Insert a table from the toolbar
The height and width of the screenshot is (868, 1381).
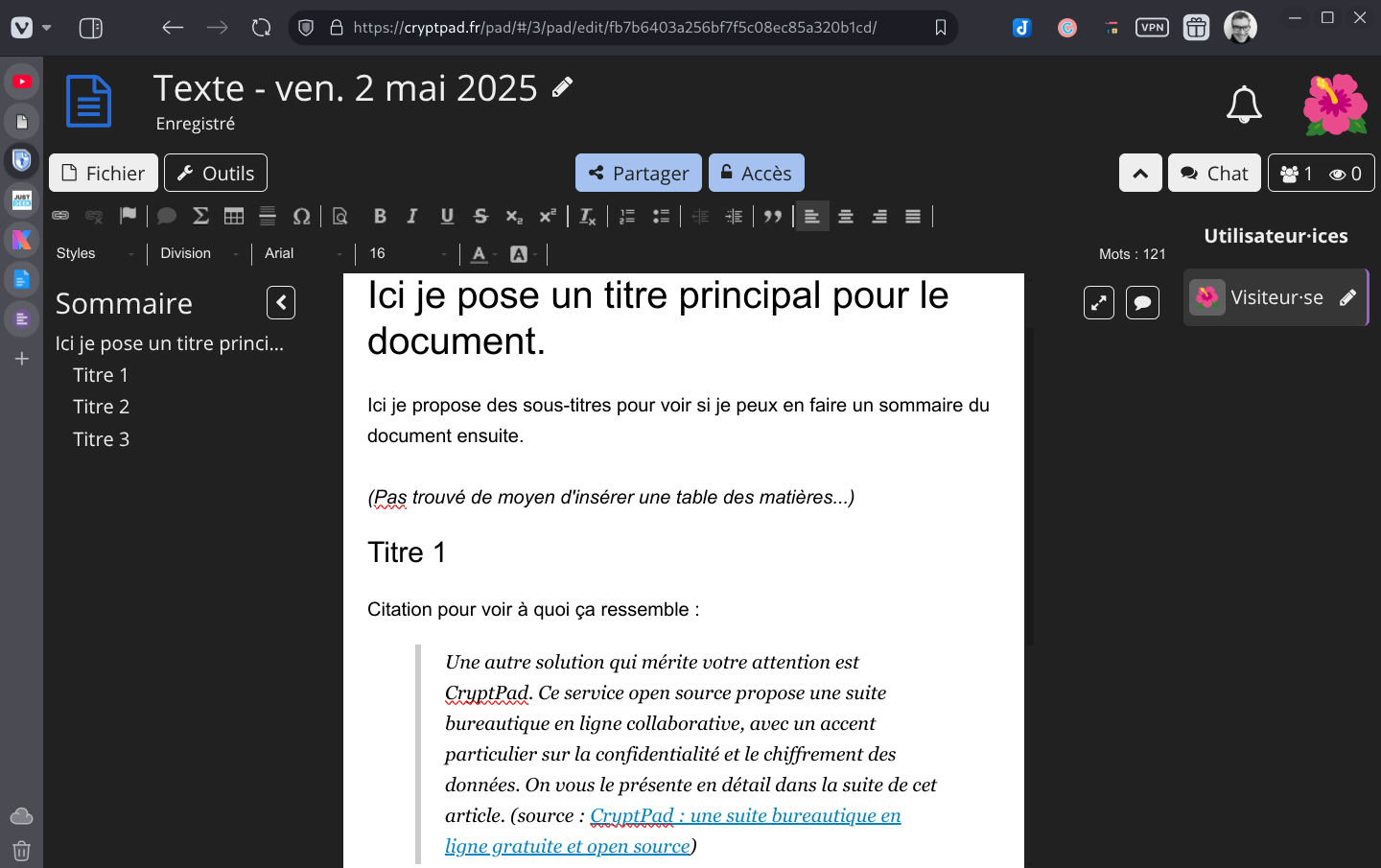[x=234, y=216]
